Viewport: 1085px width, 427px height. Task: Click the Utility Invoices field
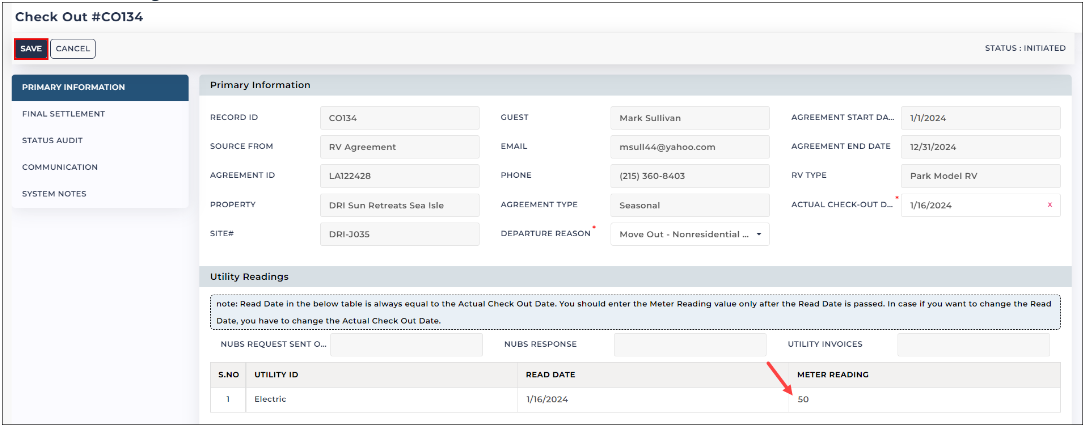pyautogui.click(x=974, y=345)
